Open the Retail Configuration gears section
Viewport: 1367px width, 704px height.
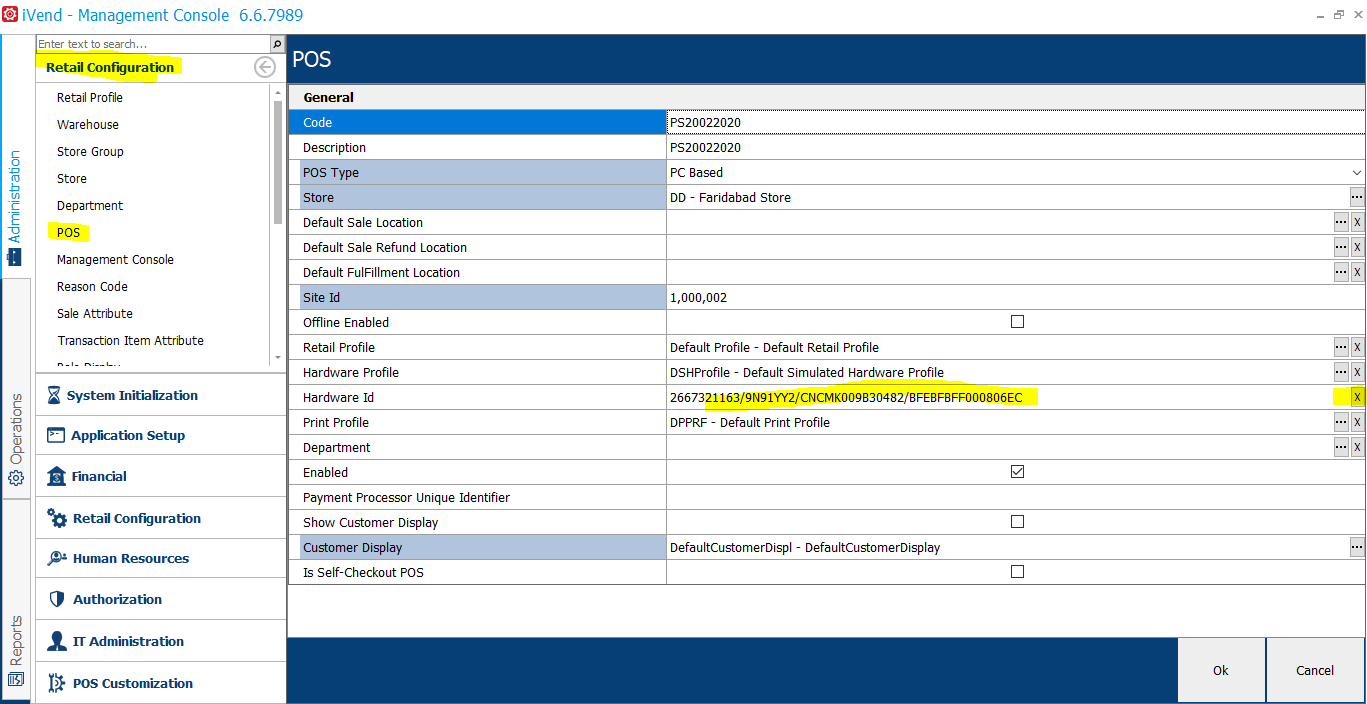[x=161, y=518]
